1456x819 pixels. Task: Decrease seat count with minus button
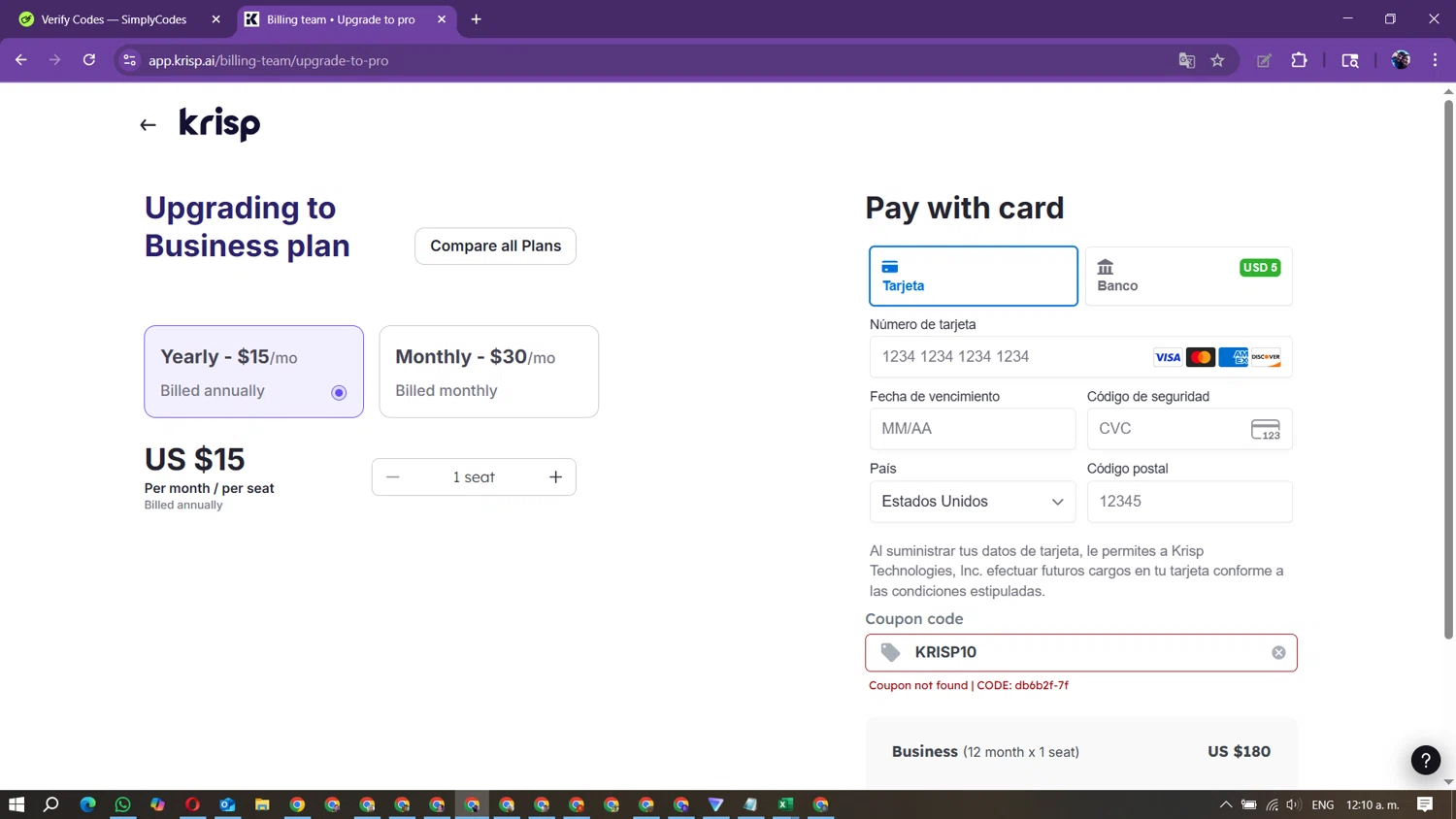point(392,477)
